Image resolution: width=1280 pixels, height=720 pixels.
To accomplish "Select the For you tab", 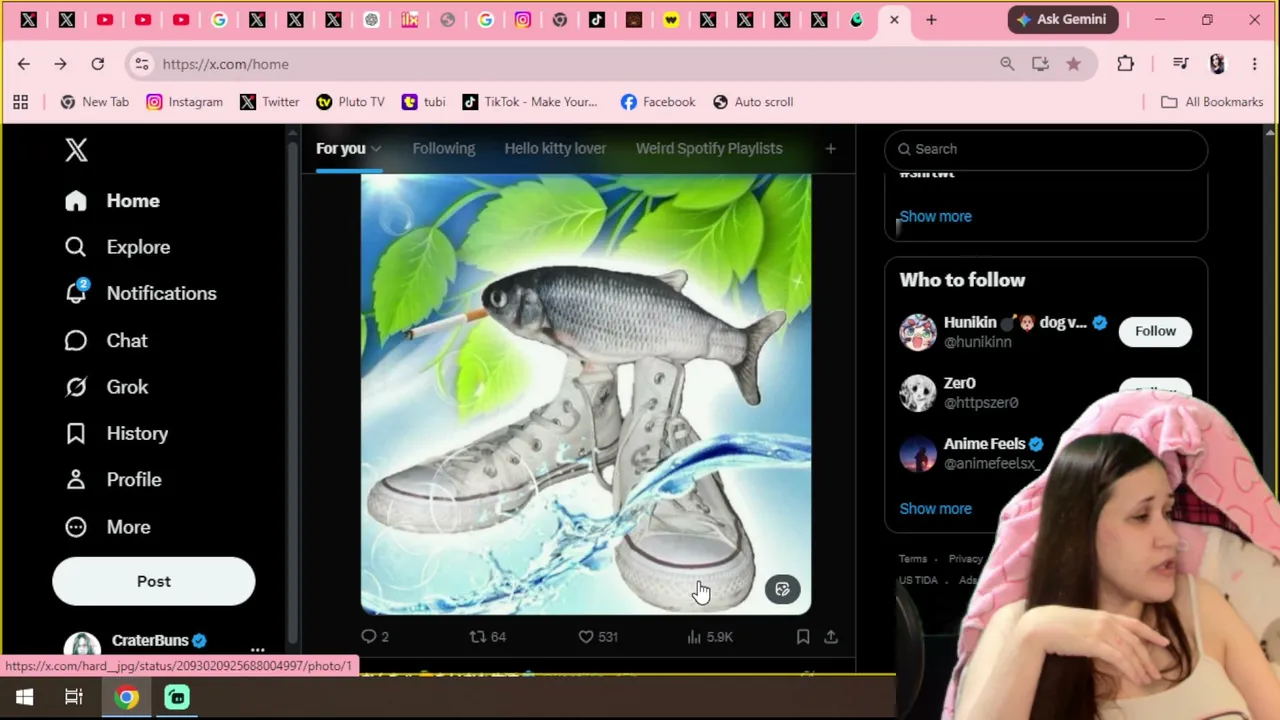I will coord(341,149).
